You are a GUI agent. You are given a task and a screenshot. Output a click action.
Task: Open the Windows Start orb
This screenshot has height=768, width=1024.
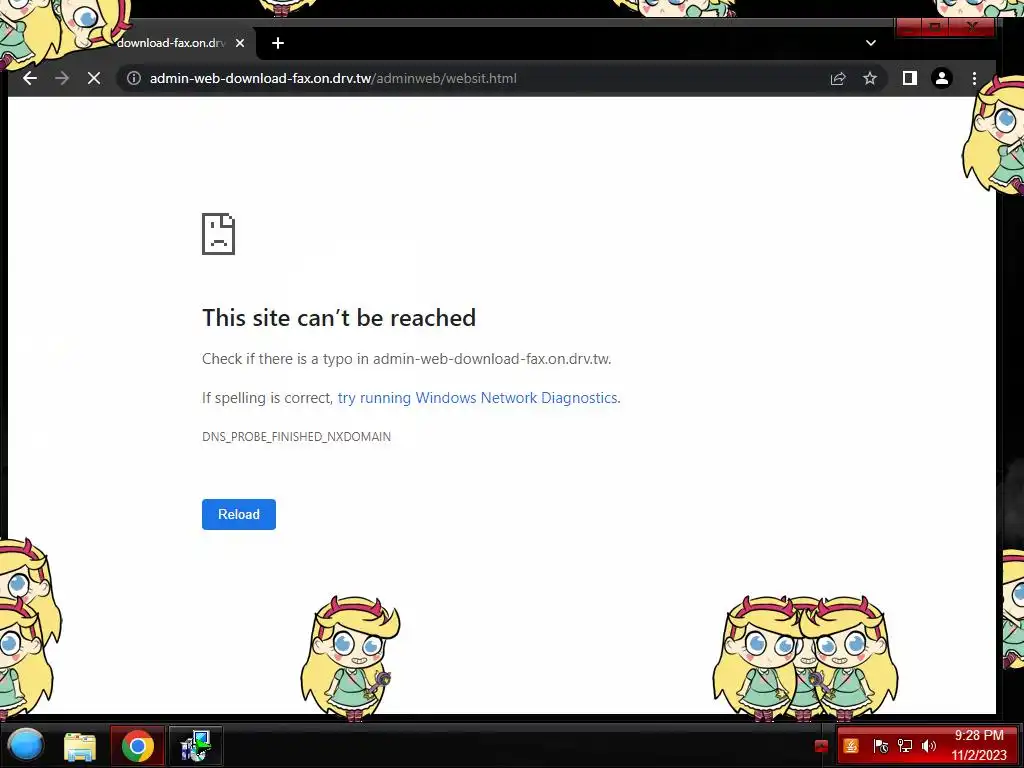(x=26, y=745)
